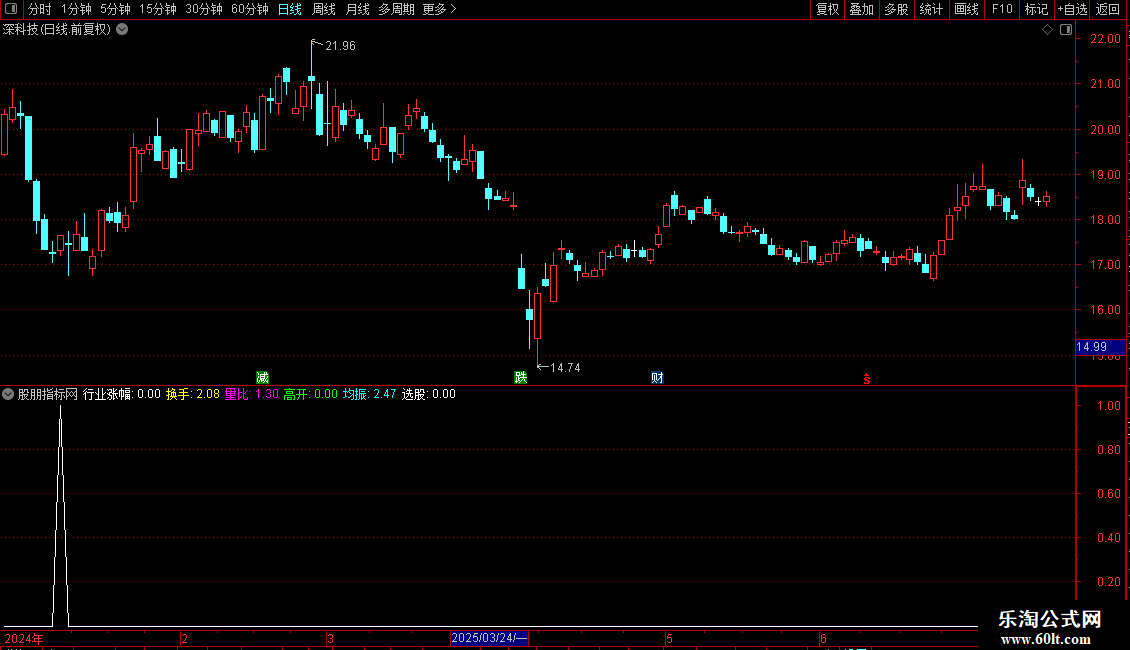Open the 统计 statistics tool
The width and height of the screenshot is (1130, 650).
(930, 9)
